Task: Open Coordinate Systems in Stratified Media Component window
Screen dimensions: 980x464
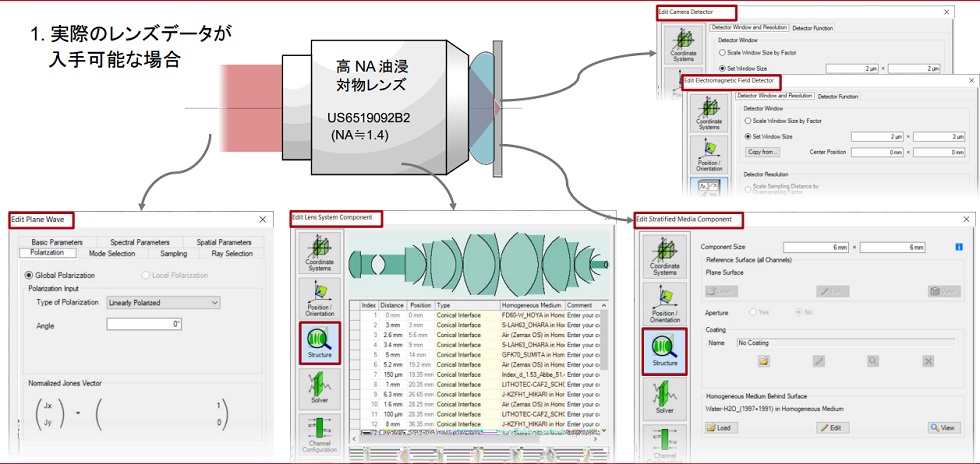Action: 664,256
